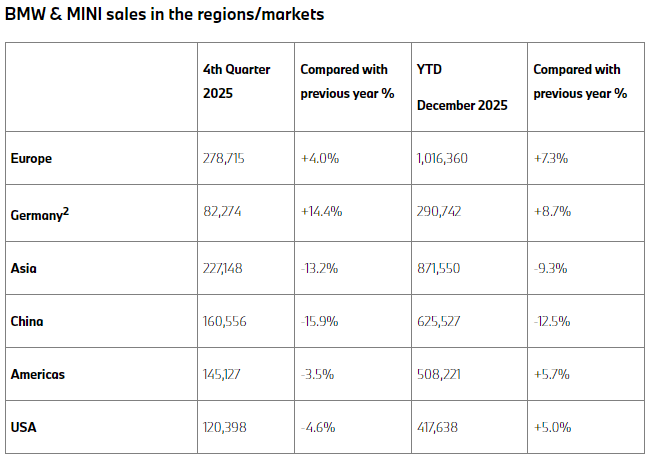Viewport: 650px width, 457px height.
Task: Click Europe's 4th quarter value 278,715
Action: [x=224, y=158]
